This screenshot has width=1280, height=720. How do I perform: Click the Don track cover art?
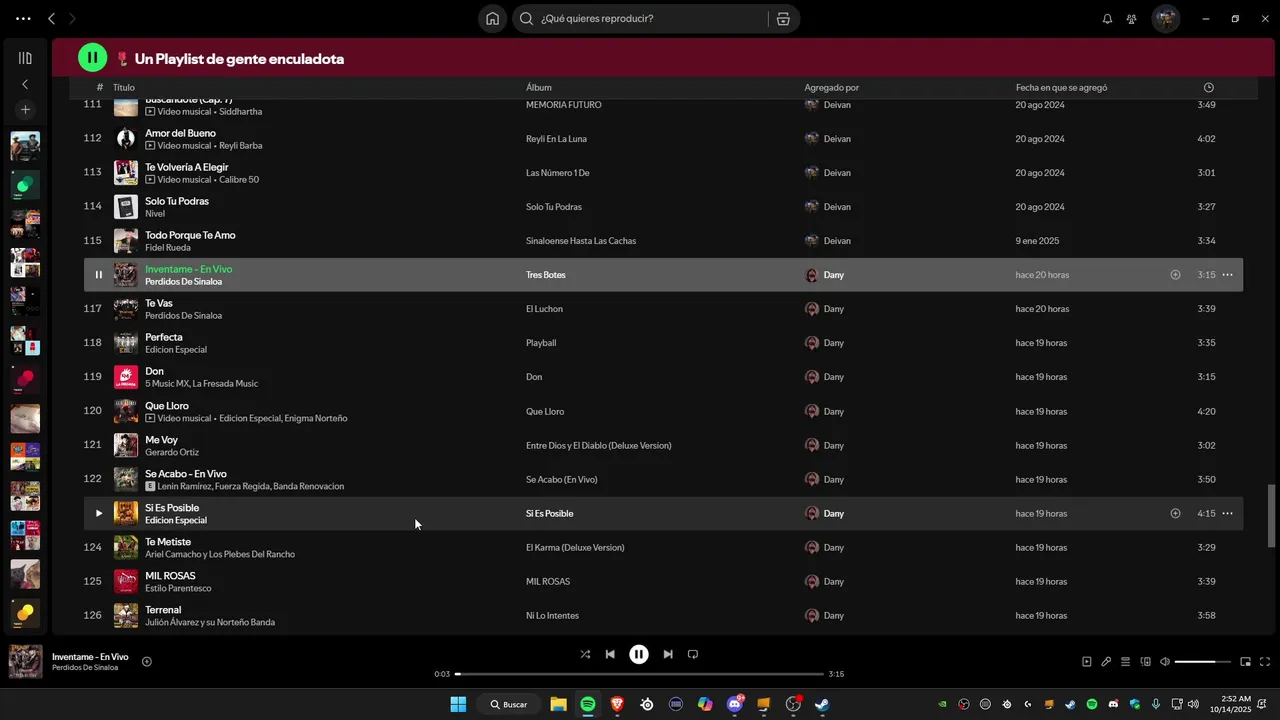(126, 377)
